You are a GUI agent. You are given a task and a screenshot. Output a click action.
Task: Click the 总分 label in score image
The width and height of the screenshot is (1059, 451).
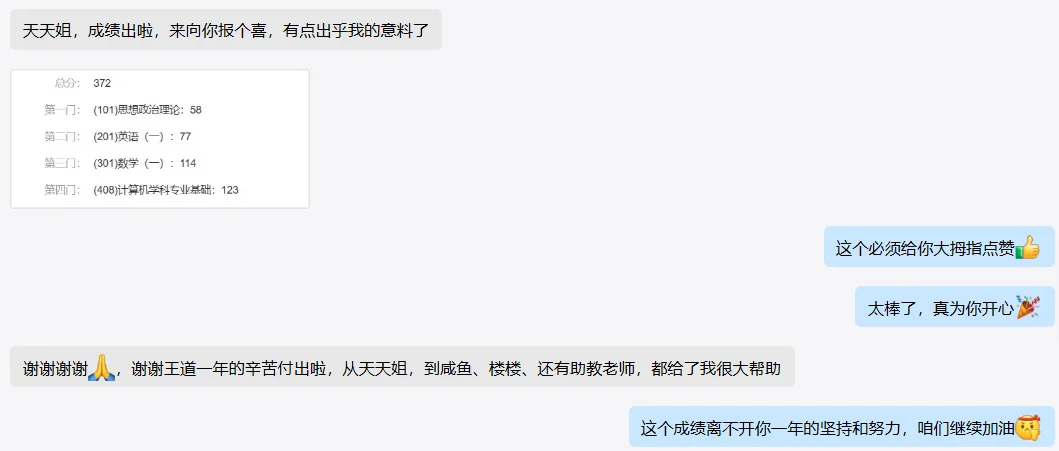click(67, 84)
